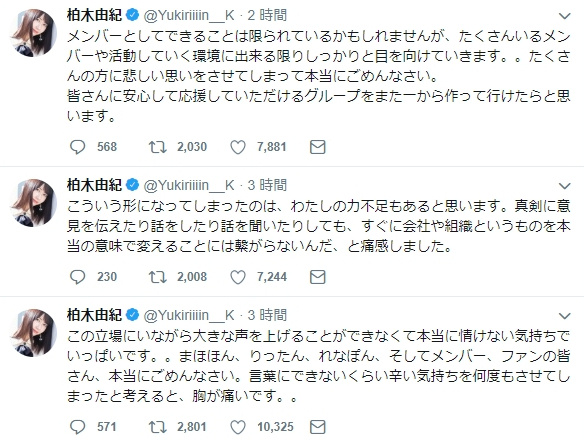Open the third tweet's chevron dropdown
584x441 pixels.
(x=565, y=316)
